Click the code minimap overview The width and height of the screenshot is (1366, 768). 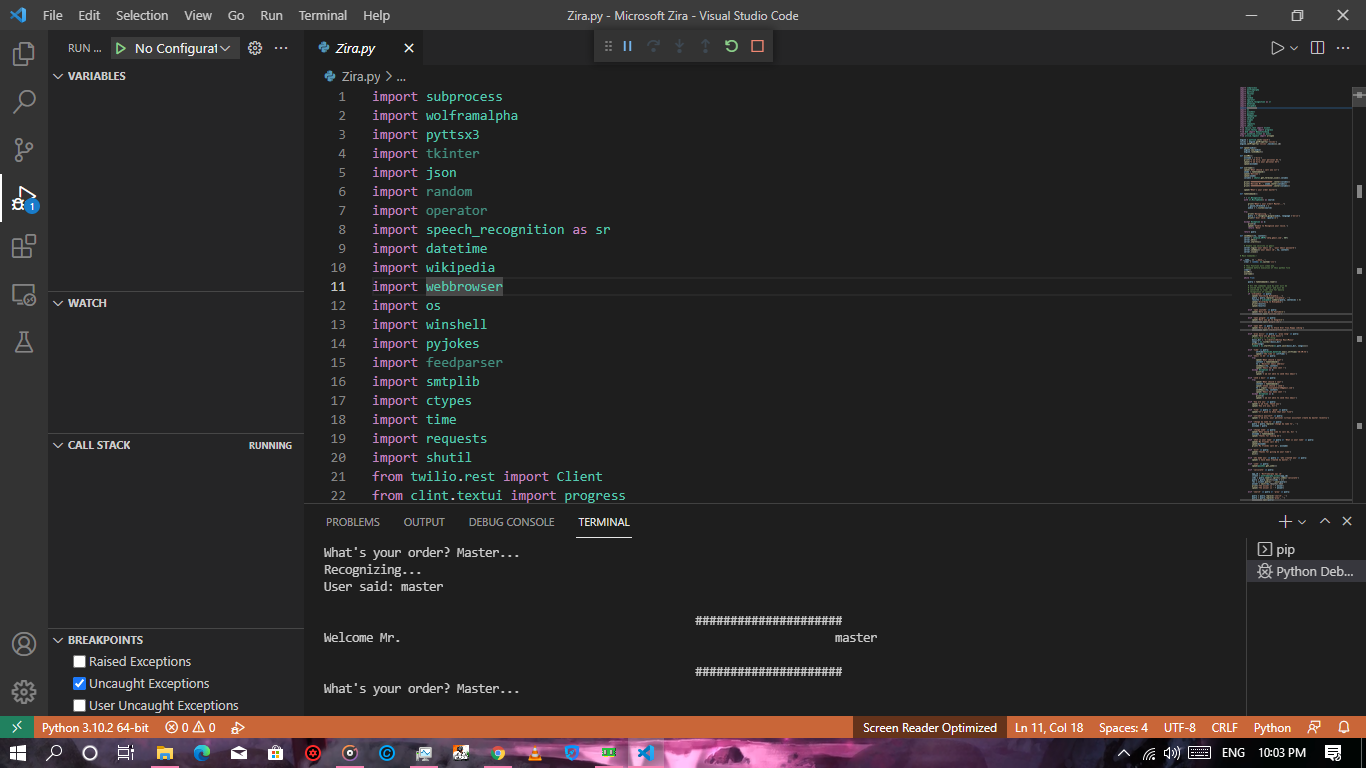point(1295,294)
